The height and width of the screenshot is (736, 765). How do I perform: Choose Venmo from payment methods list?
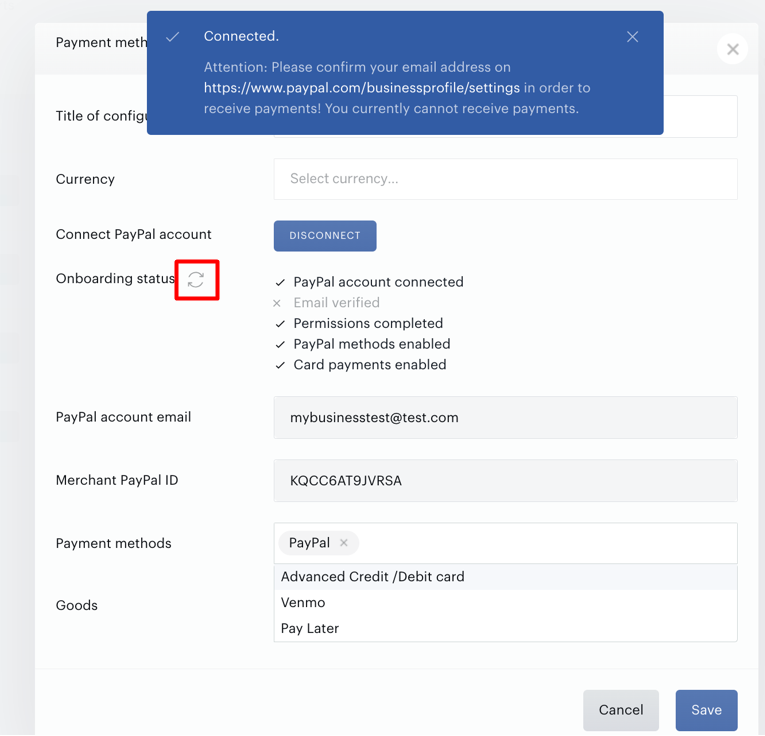click(505, 603)
